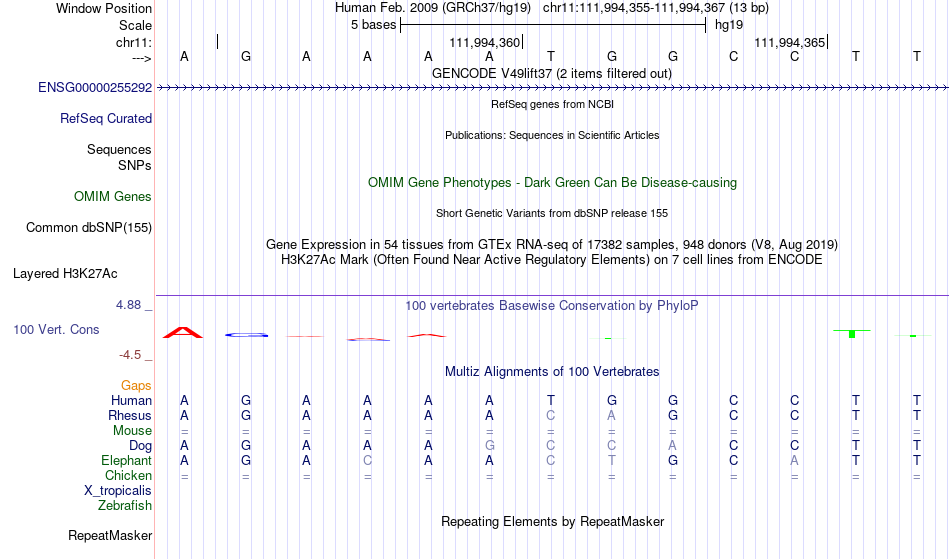
Task: Click RefSeq genes from NCBI title
Action: (553, 104)
